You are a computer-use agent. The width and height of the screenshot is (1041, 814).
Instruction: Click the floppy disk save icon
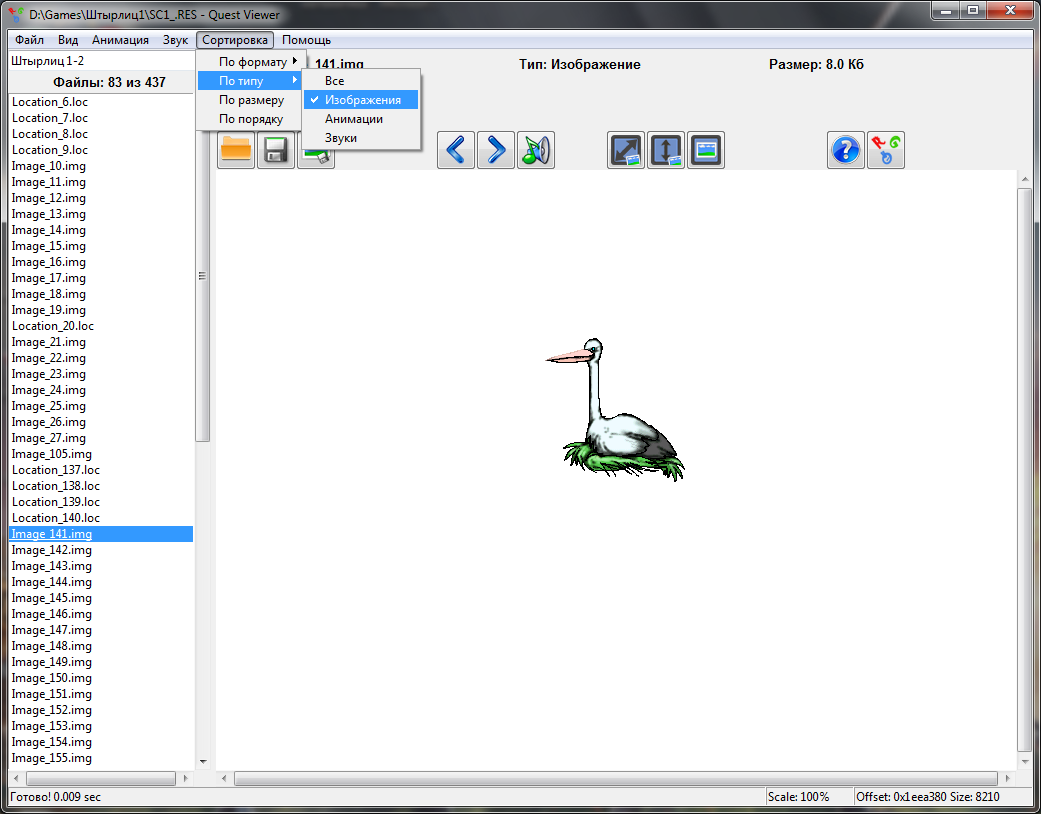pos(276,150)
